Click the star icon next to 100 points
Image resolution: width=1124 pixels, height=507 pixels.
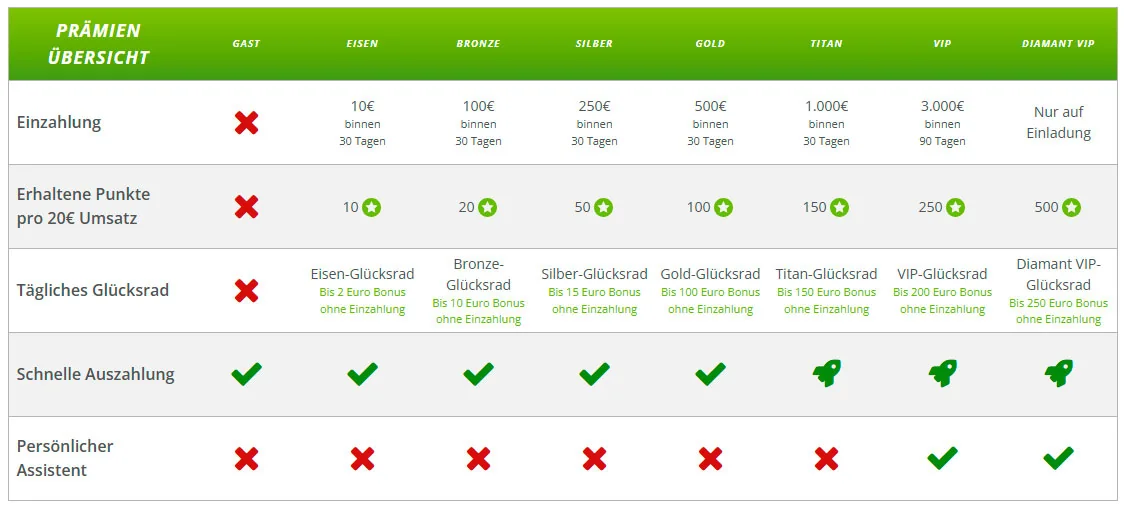pyautogui.click(x=723, y=208)
